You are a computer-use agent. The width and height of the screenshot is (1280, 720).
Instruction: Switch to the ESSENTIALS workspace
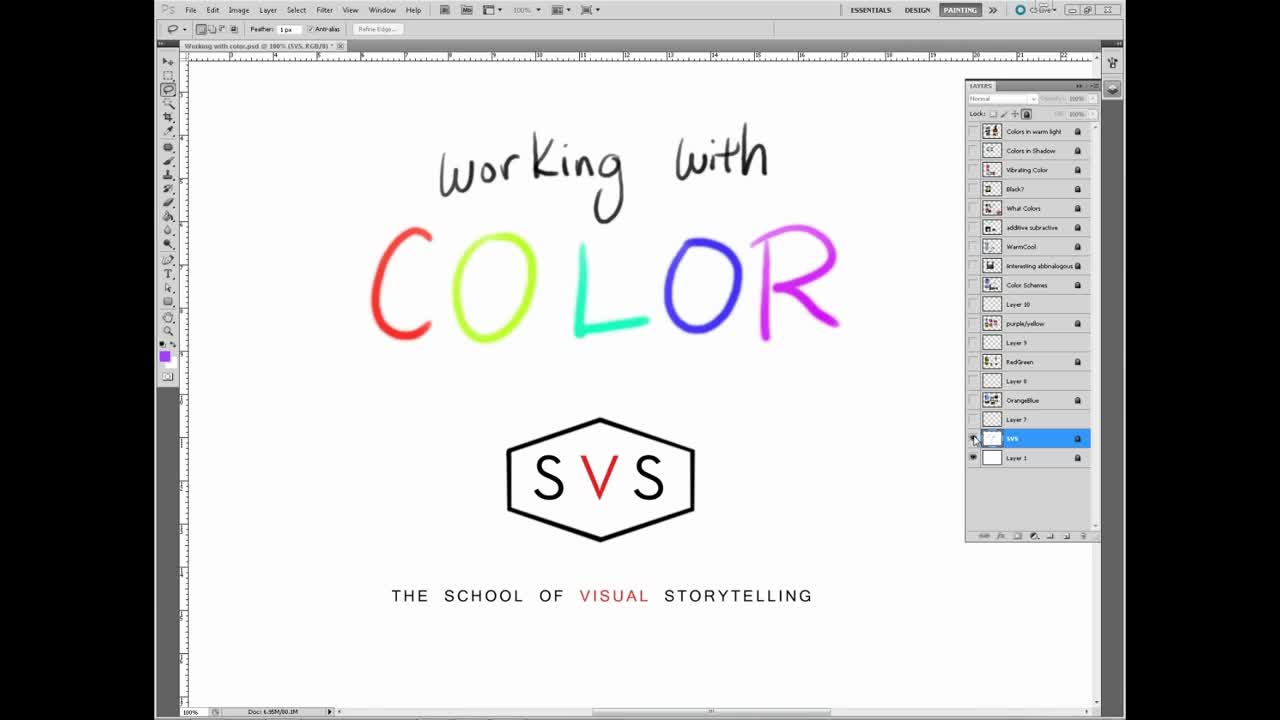[x=871, y=10]
